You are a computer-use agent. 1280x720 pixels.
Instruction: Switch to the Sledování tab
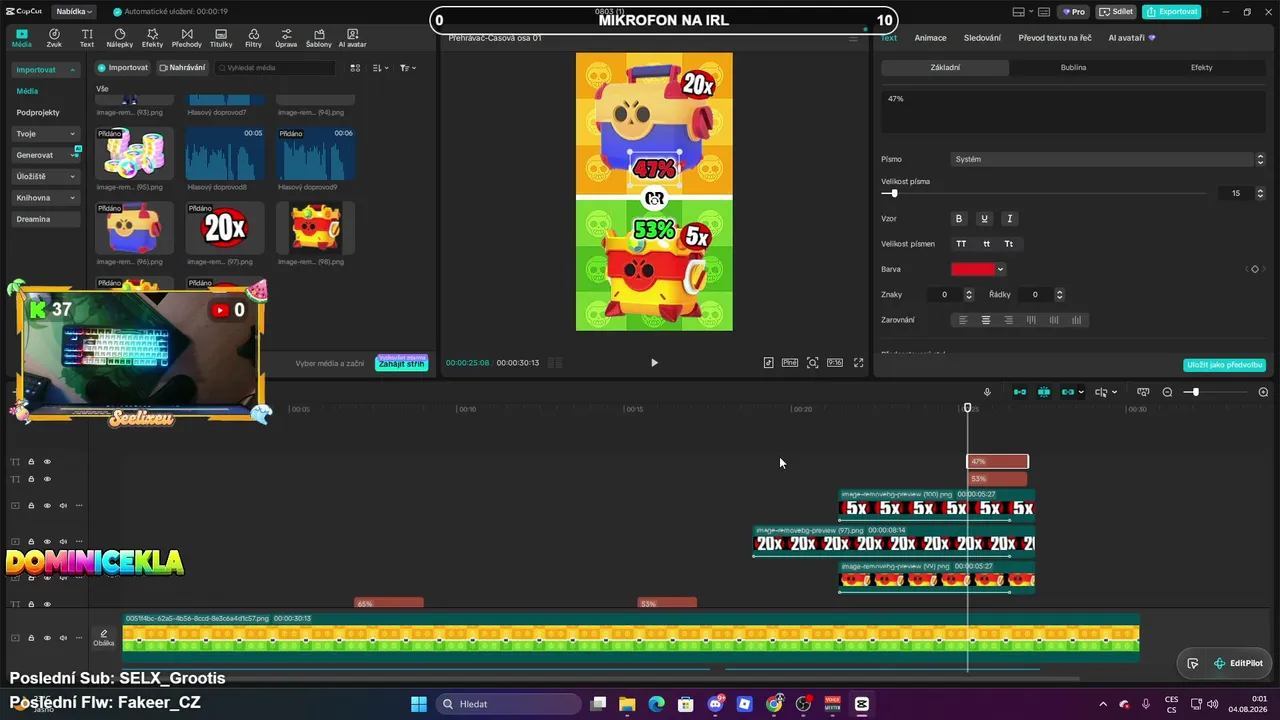(x=982, y=38)
